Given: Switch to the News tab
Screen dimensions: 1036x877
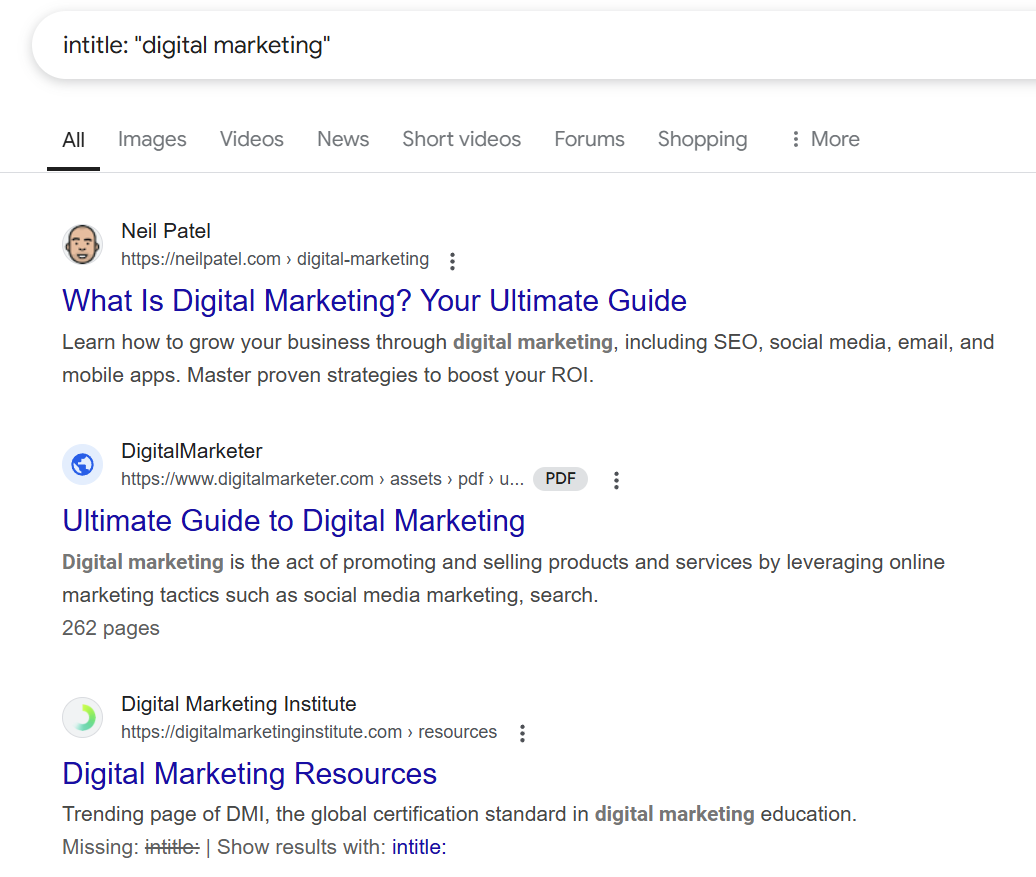Looking at the screenshot, I should 343,139.
